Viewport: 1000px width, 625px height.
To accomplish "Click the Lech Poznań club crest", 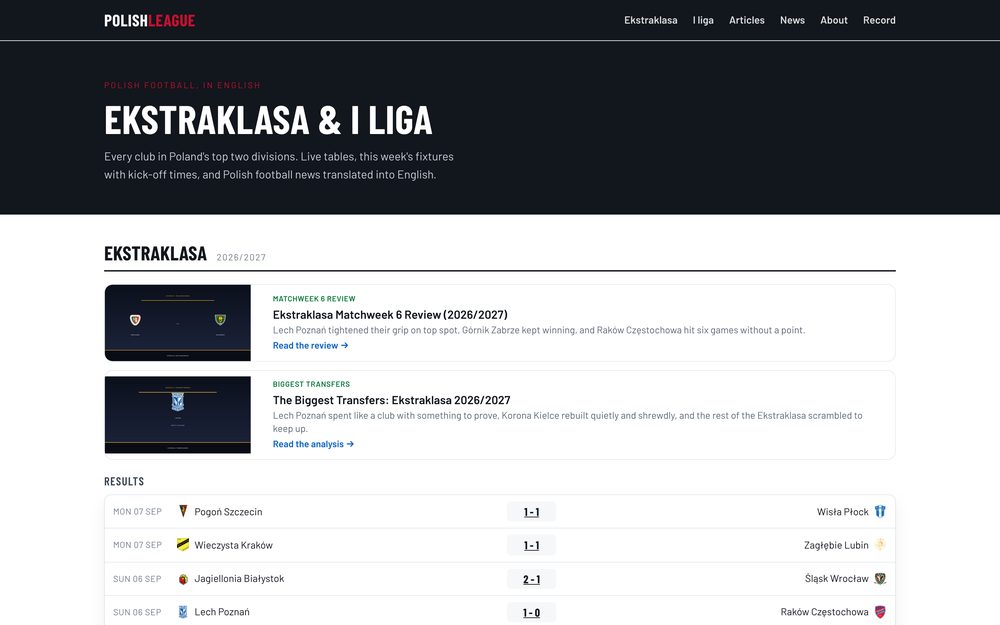I will click(x=183, y=612).
